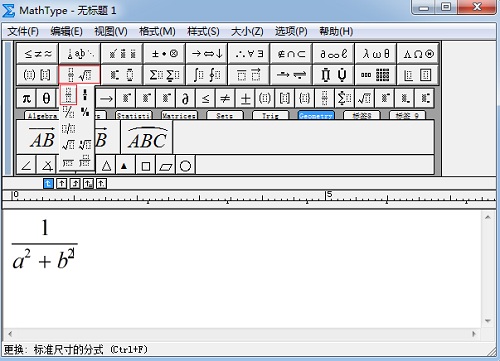Viewport: 500px width, 361px height.
Task: Open the summation templates palette
Action: 164,75
